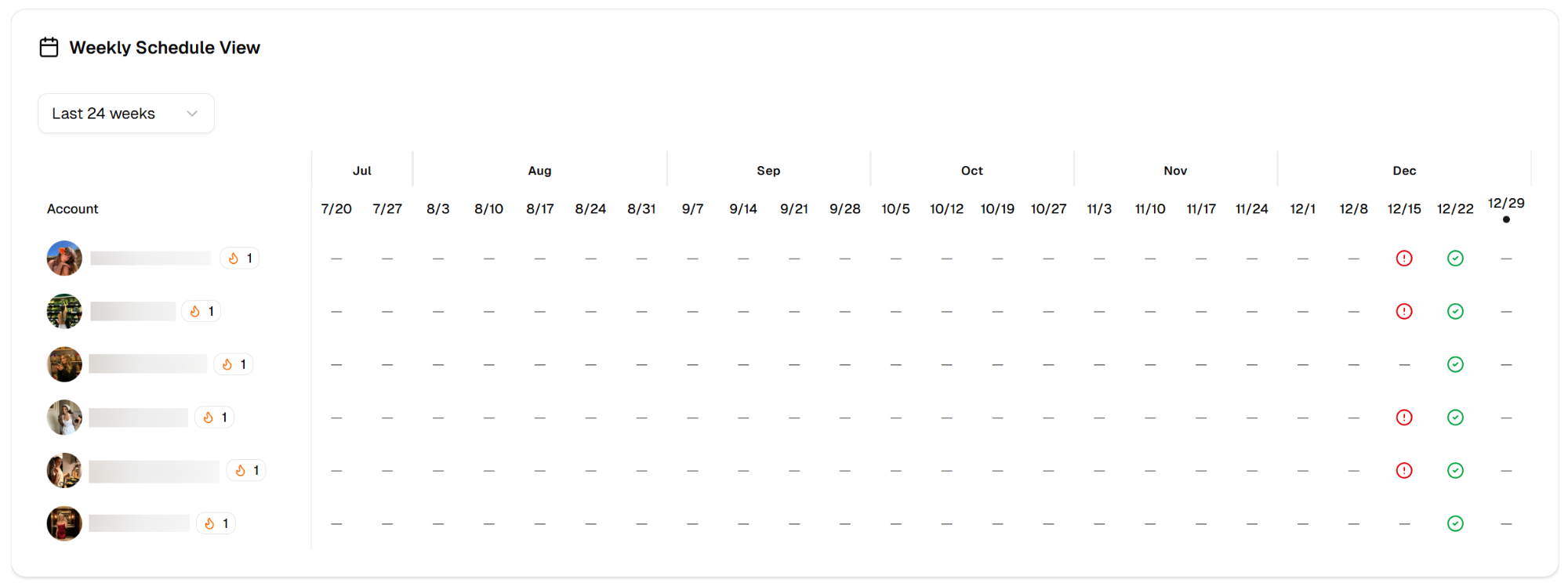The image size is (1568, 586).
Task: Open the Last 24 weeks dropdown
Action: pos(125,113)
